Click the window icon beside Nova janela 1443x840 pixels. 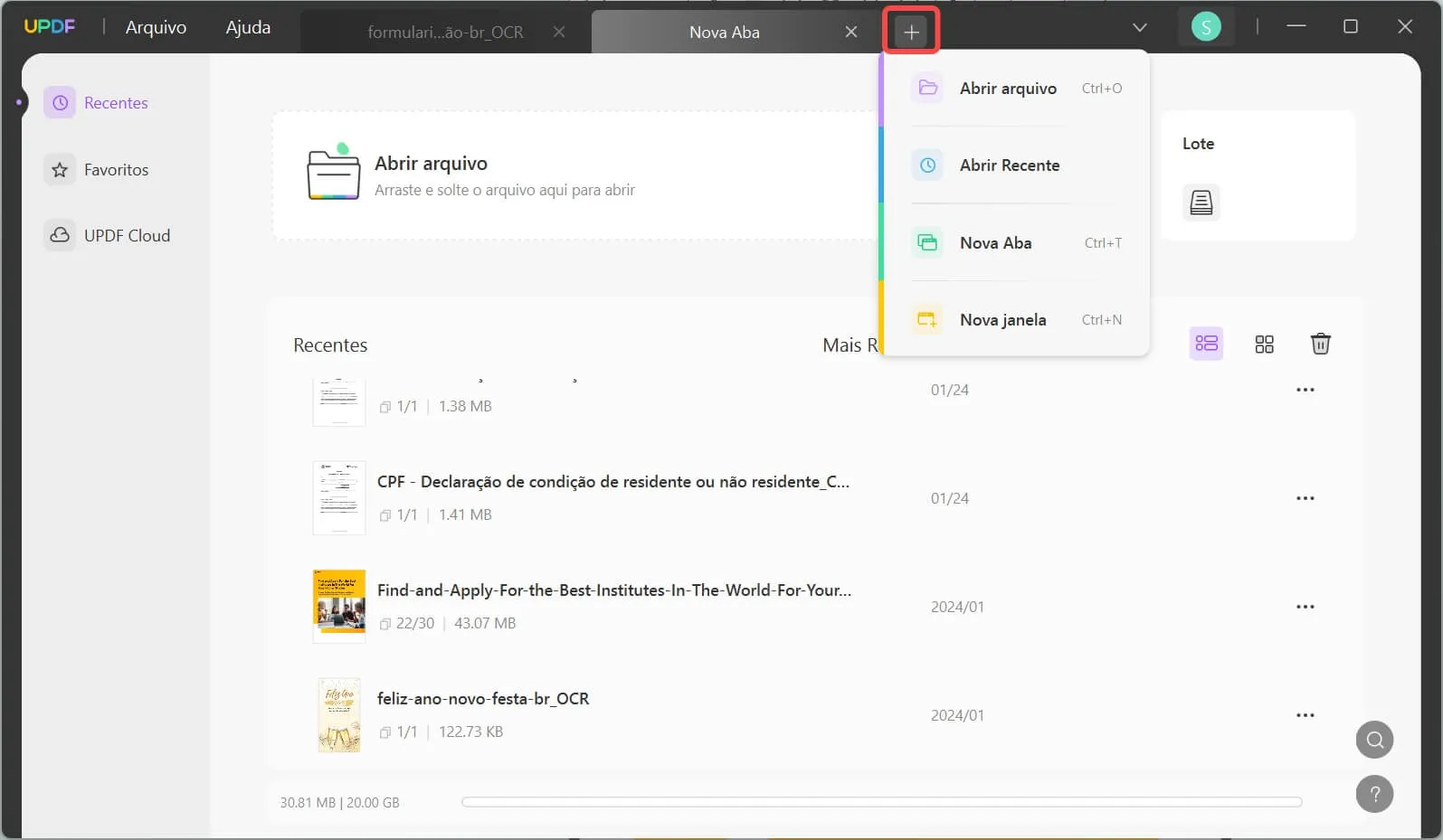[927, 319]
